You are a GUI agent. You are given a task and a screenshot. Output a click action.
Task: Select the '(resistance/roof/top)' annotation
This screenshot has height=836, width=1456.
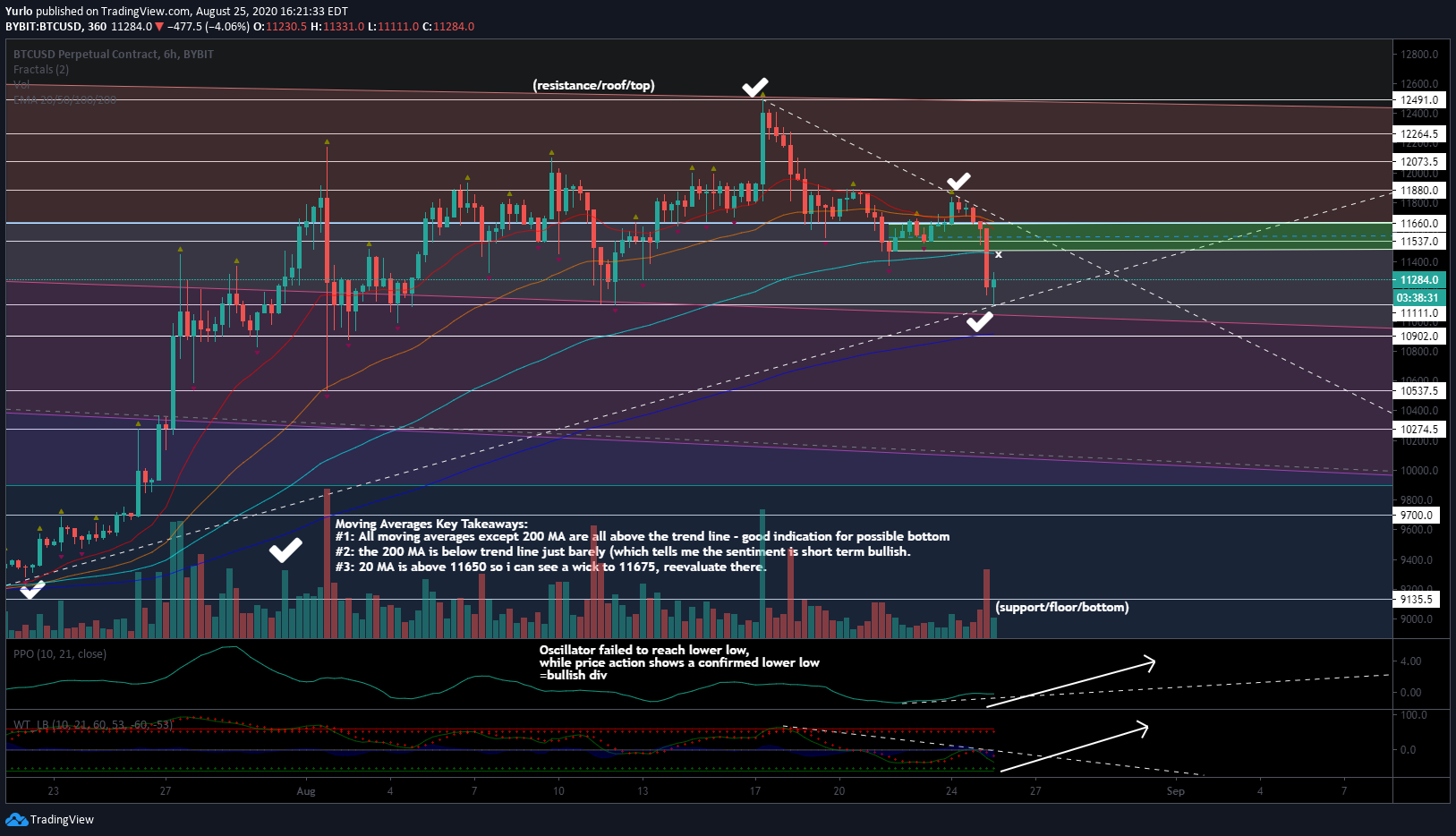pos(594,86)
